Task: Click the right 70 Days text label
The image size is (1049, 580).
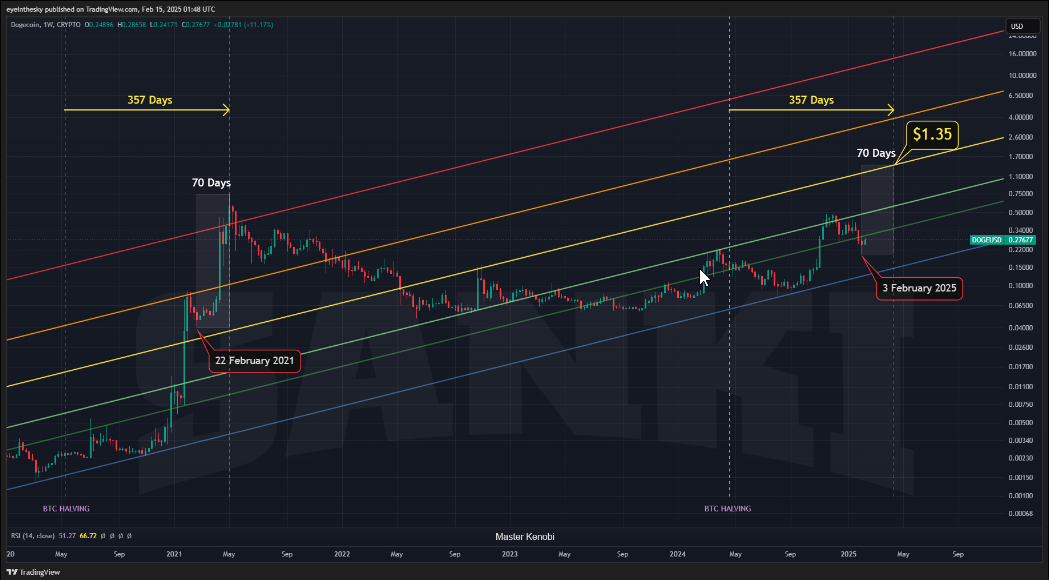Action: [876, 153]
